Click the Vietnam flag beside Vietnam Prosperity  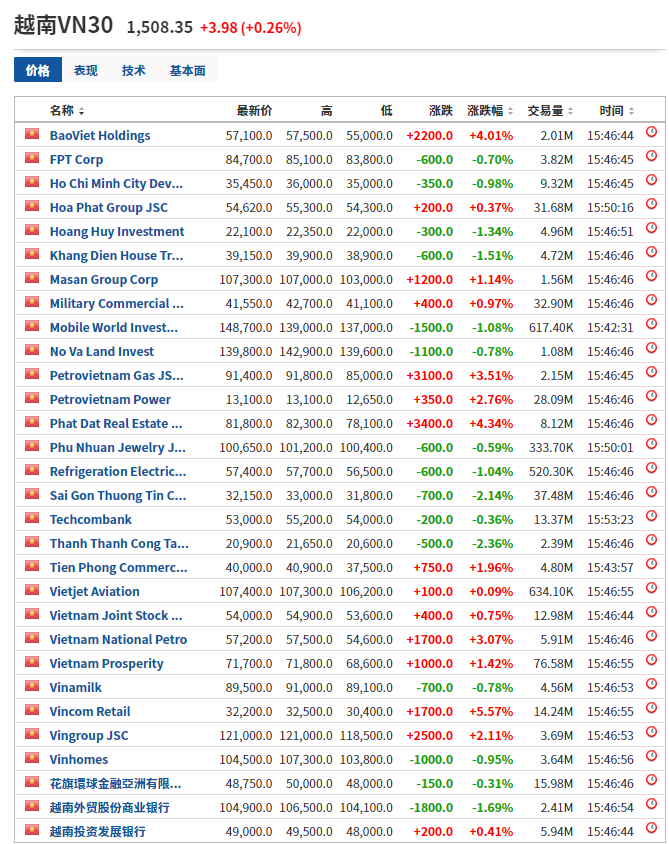coord(32,662)
